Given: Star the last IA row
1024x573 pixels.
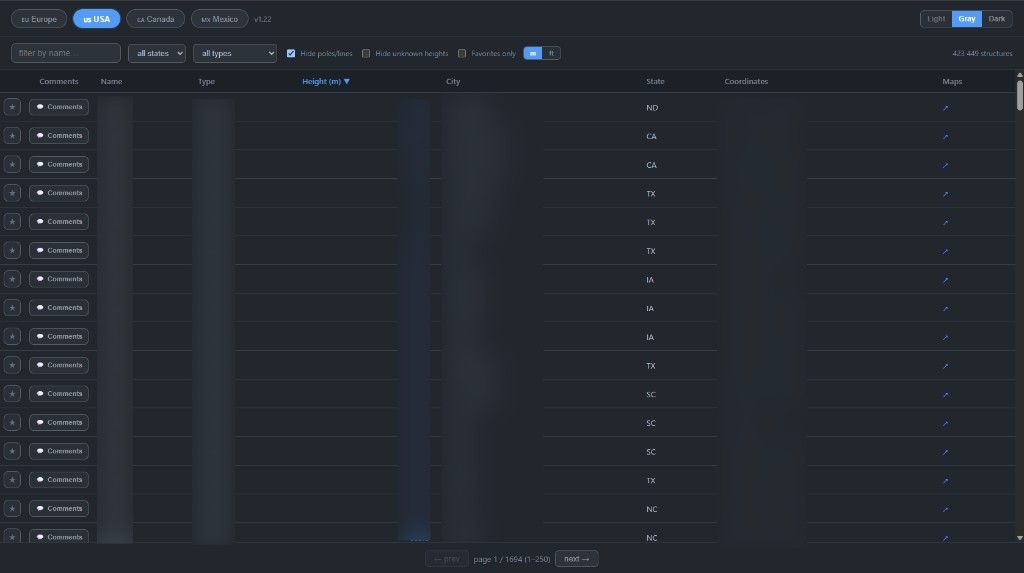Looking at the screenshot, I should click(12, 336).
